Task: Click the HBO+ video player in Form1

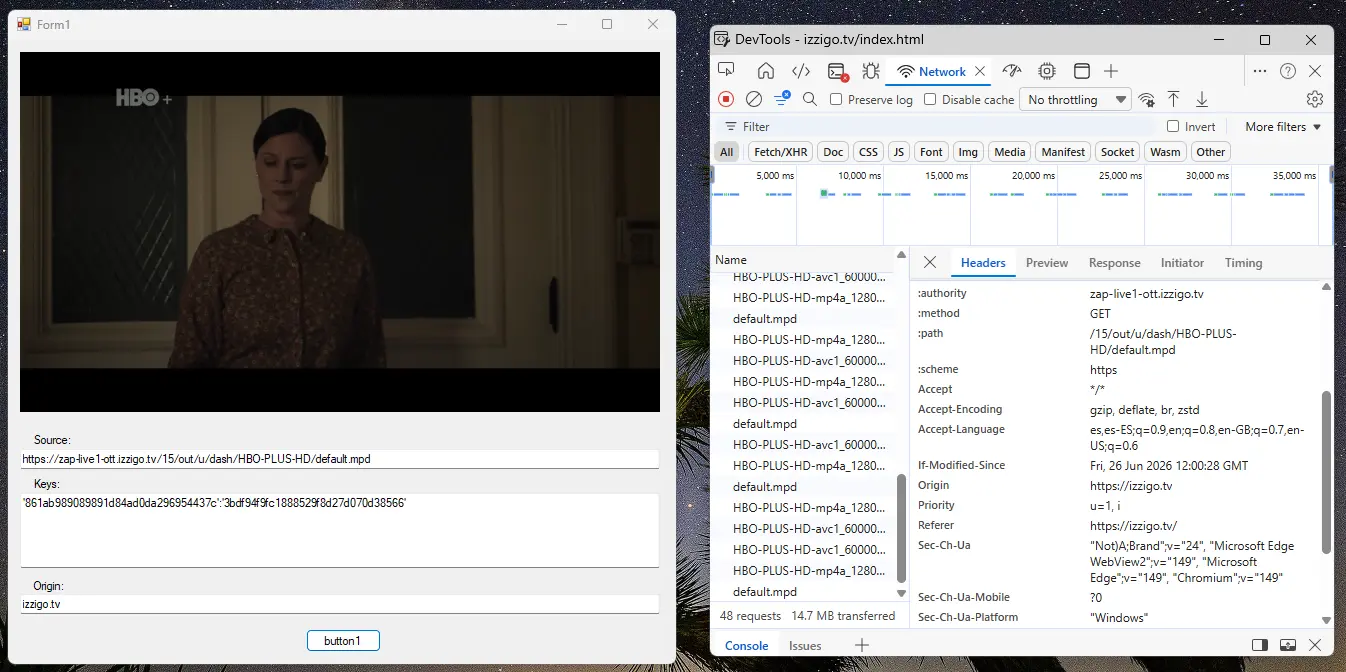Action: coord(340,232)
